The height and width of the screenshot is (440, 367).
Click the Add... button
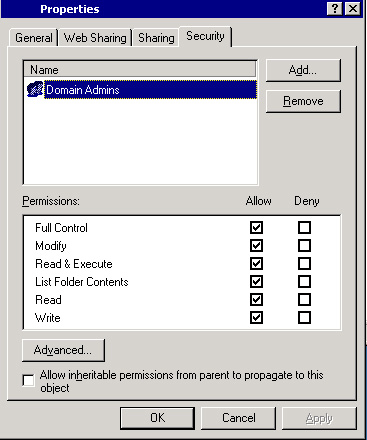(303, 70)
